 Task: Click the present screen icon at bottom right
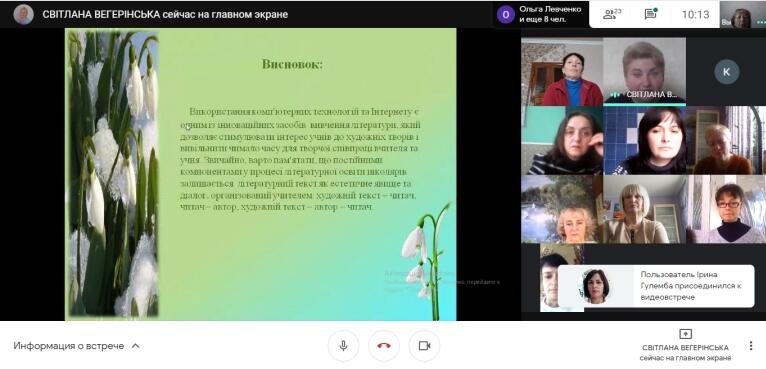point(685,334)
